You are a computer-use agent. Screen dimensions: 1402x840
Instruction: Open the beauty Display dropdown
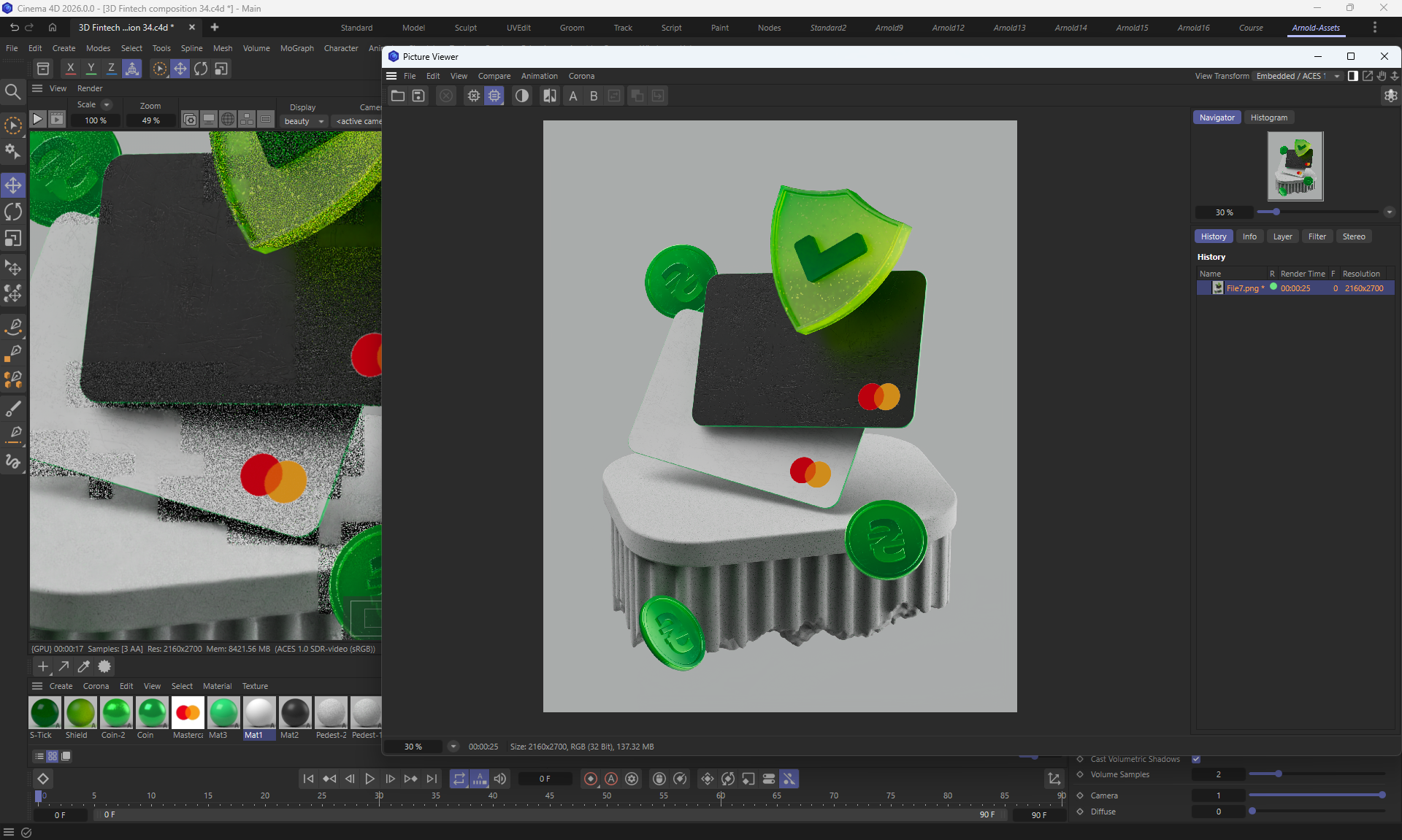tap(304, 121)
